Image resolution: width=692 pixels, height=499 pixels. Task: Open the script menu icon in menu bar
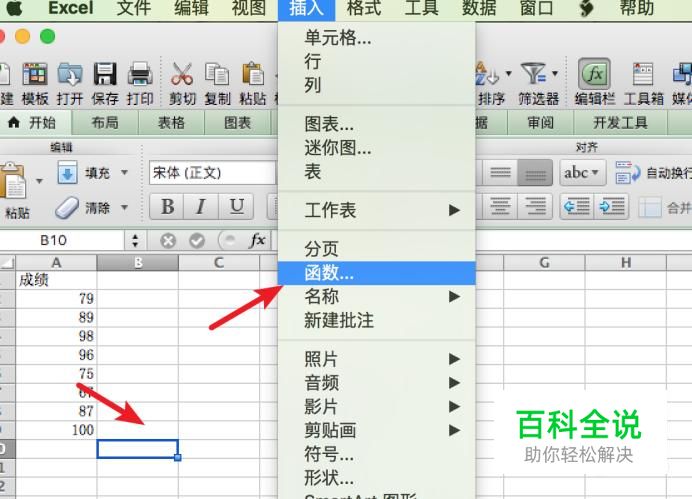point(586,8)
